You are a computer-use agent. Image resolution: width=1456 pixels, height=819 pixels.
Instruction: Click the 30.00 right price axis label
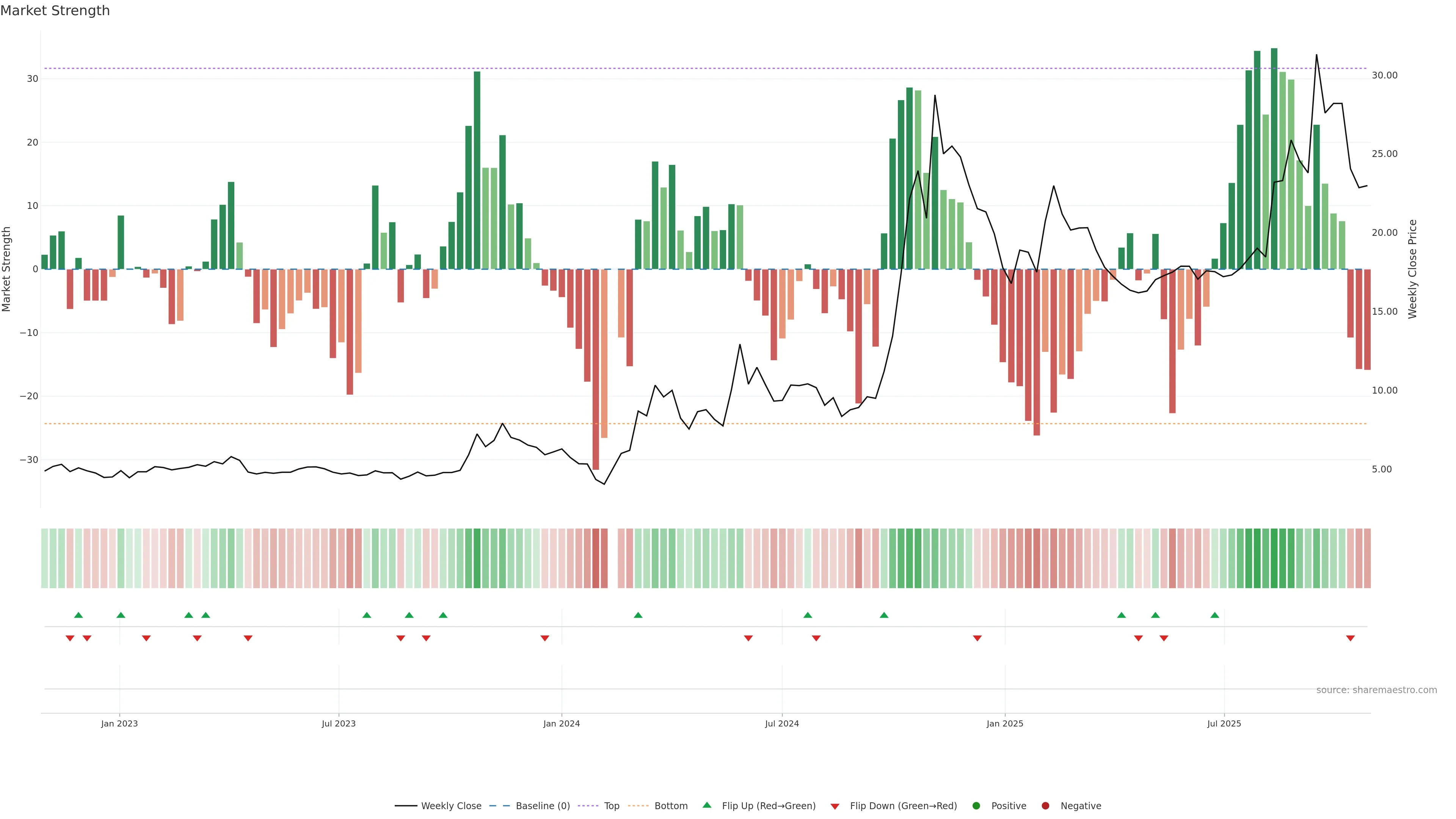tap(1384, 75)
